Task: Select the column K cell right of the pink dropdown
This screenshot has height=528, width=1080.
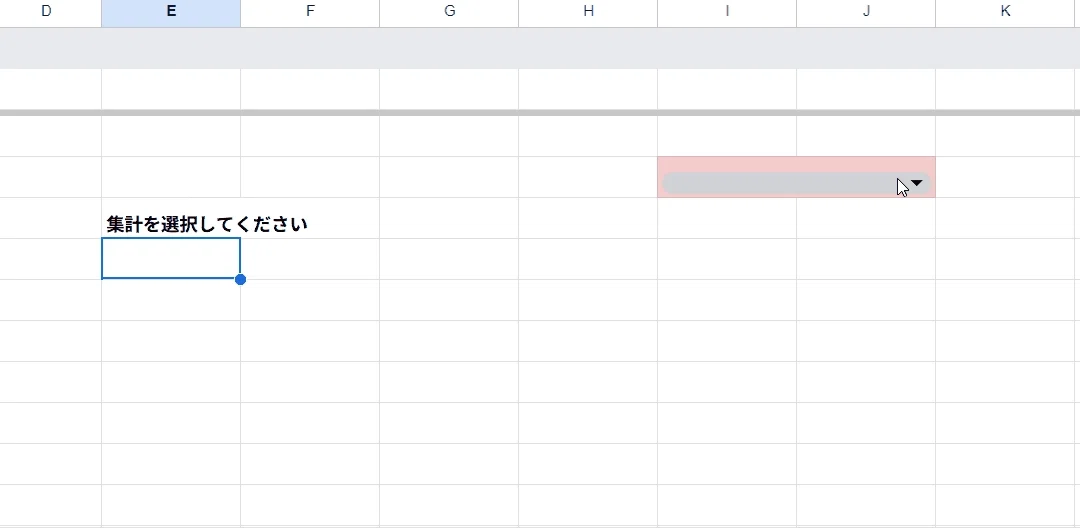Action: [1008, 177]
